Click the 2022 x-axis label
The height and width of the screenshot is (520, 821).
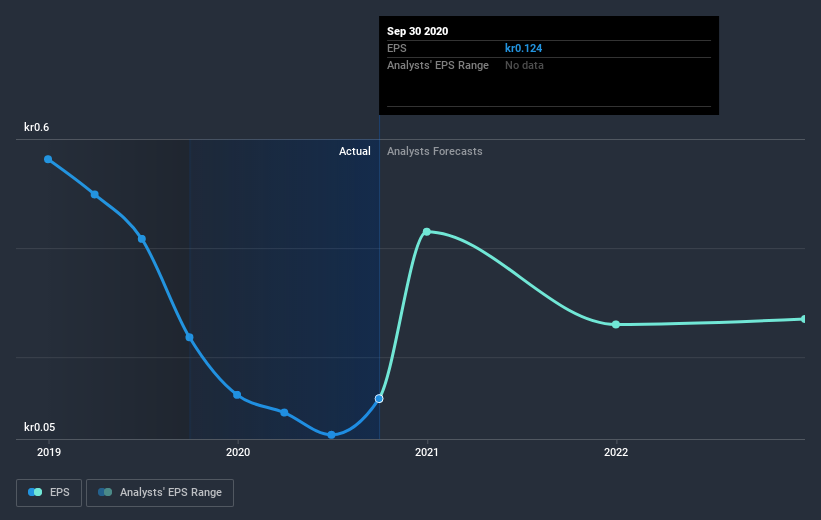pyautogui.click(x=616, y=452)
